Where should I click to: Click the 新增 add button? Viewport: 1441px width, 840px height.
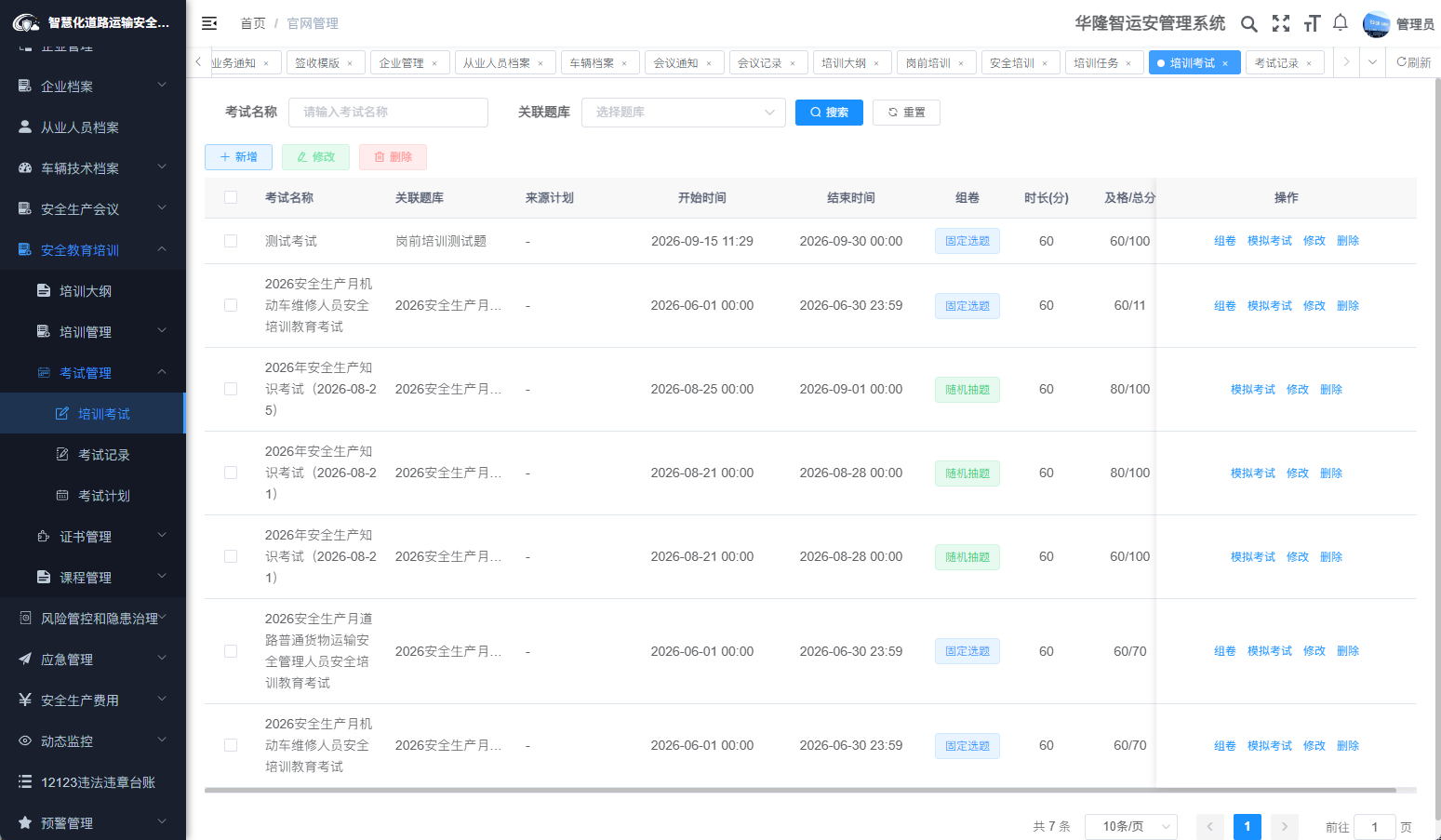pyautogui.click(x=238, y=157)
